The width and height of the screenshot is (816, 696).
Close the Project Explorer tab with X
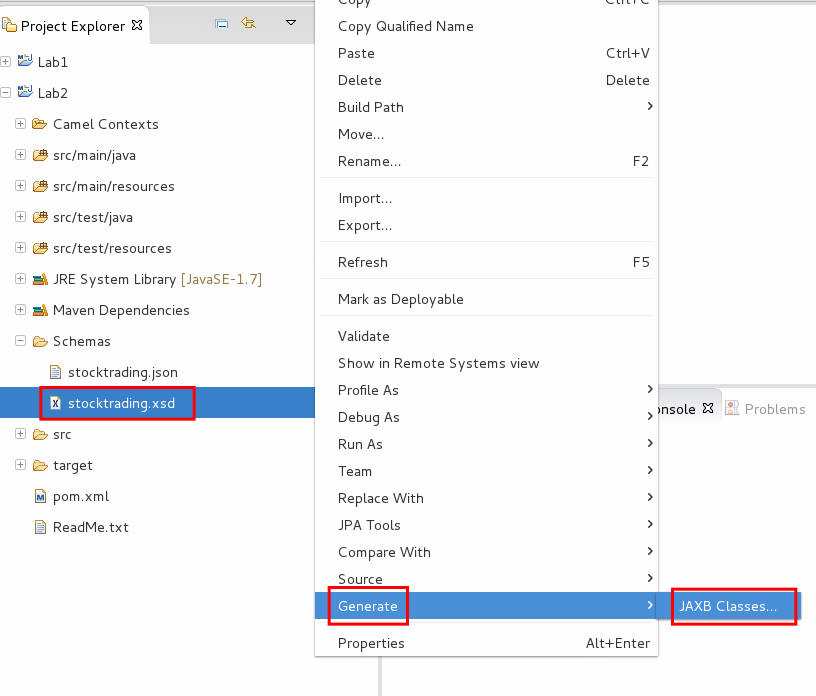coord(137,25)
